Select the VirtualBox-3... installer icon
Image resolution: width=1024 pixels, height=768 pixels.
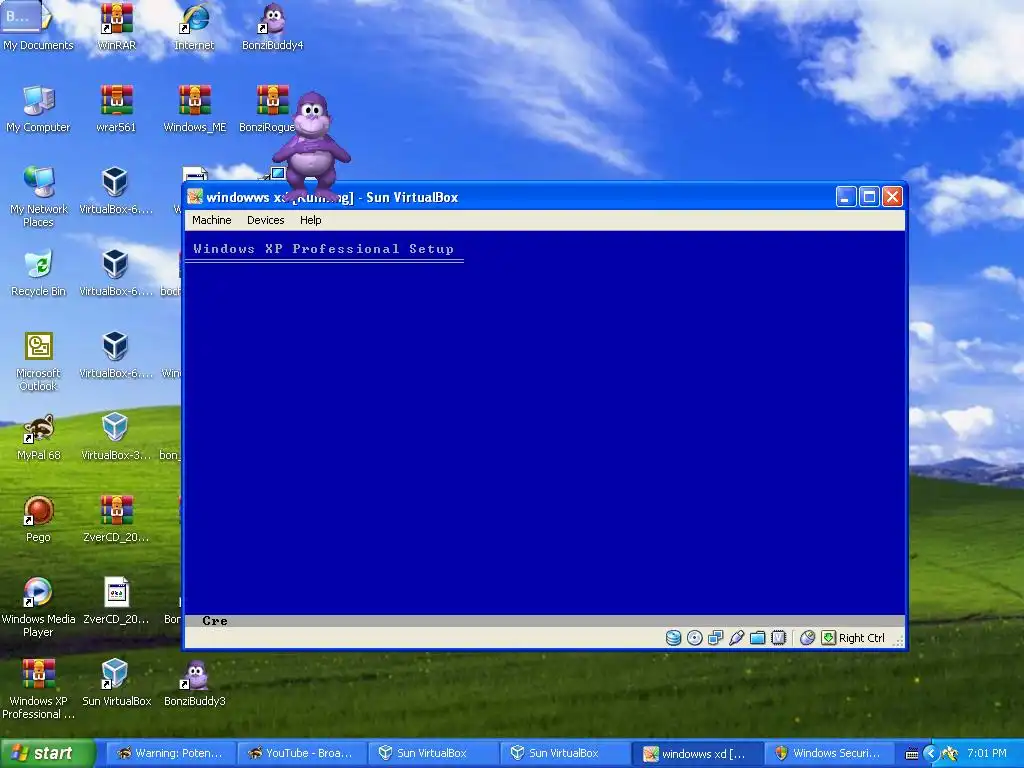pyautogui.click(x=116, y=438)
